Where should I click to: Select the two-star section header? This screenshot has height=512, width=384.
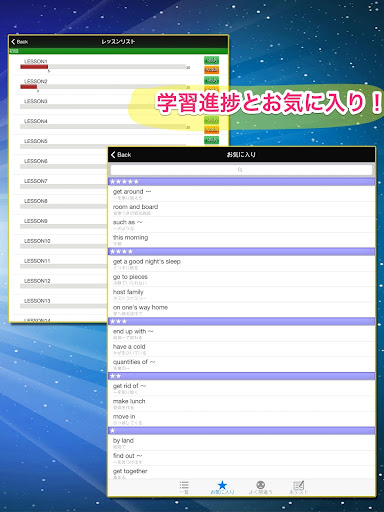(241, 376)
